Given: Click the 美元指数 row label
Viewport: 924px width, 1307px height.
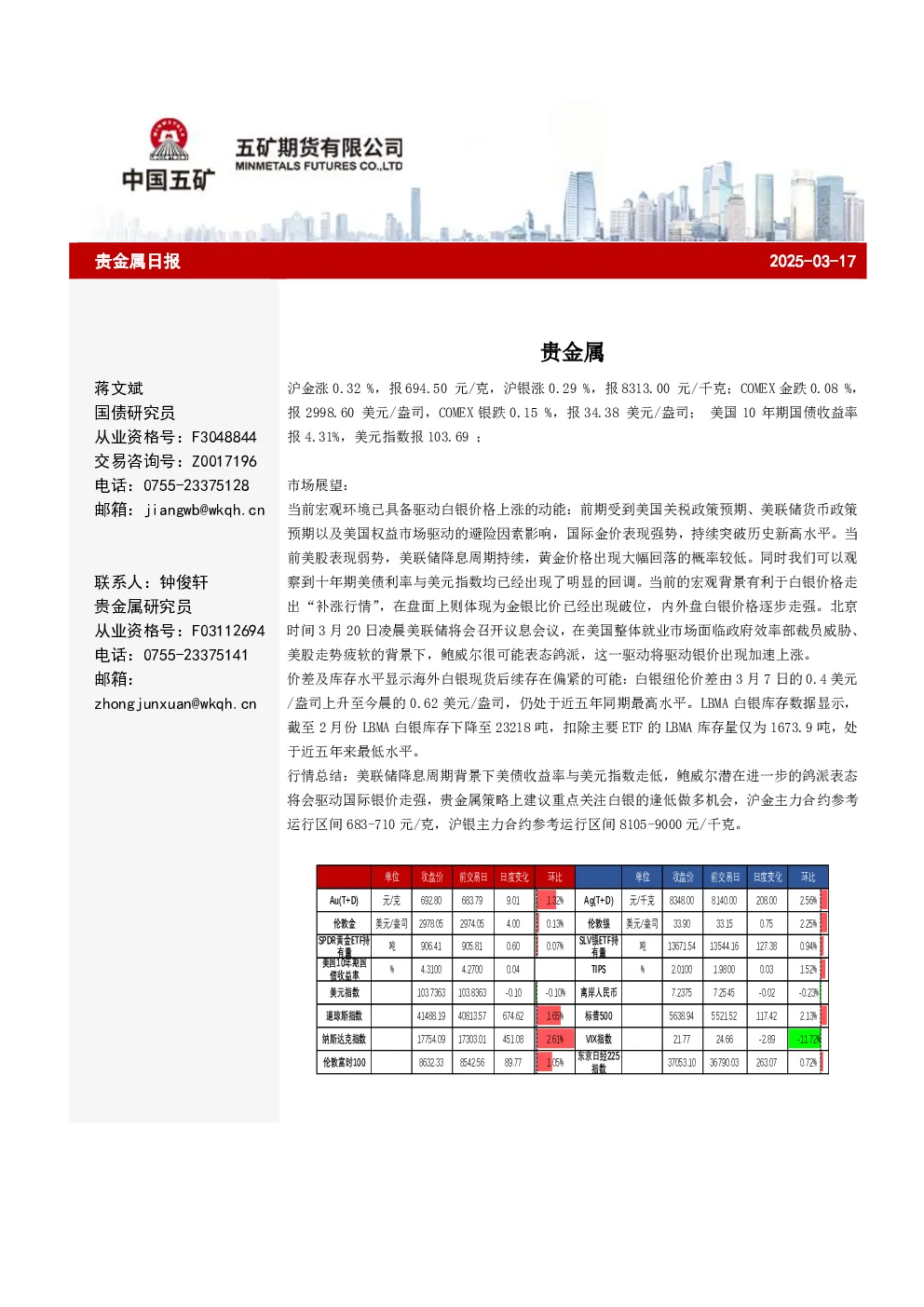Looking at the screenshot, I should coord(344,993).
